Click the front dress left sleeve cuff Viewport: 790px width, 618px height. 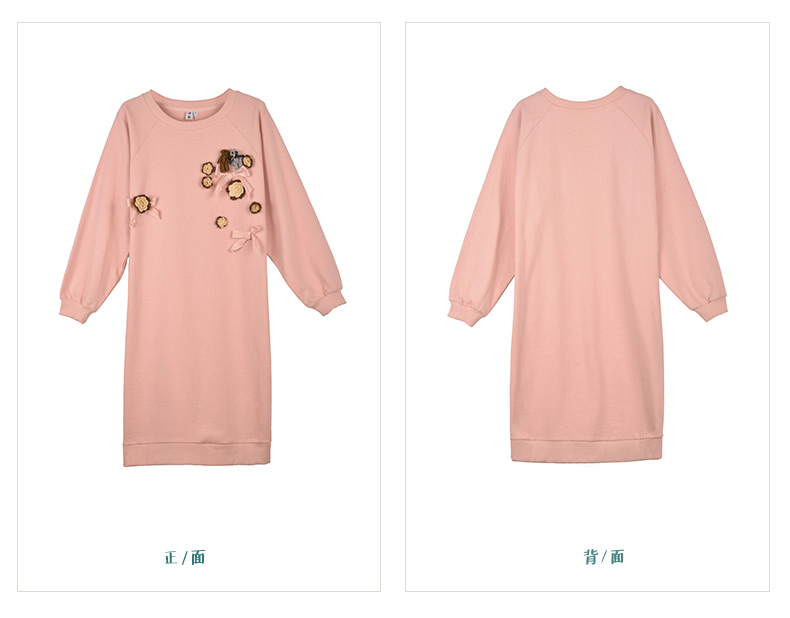[x=76, y=310]
